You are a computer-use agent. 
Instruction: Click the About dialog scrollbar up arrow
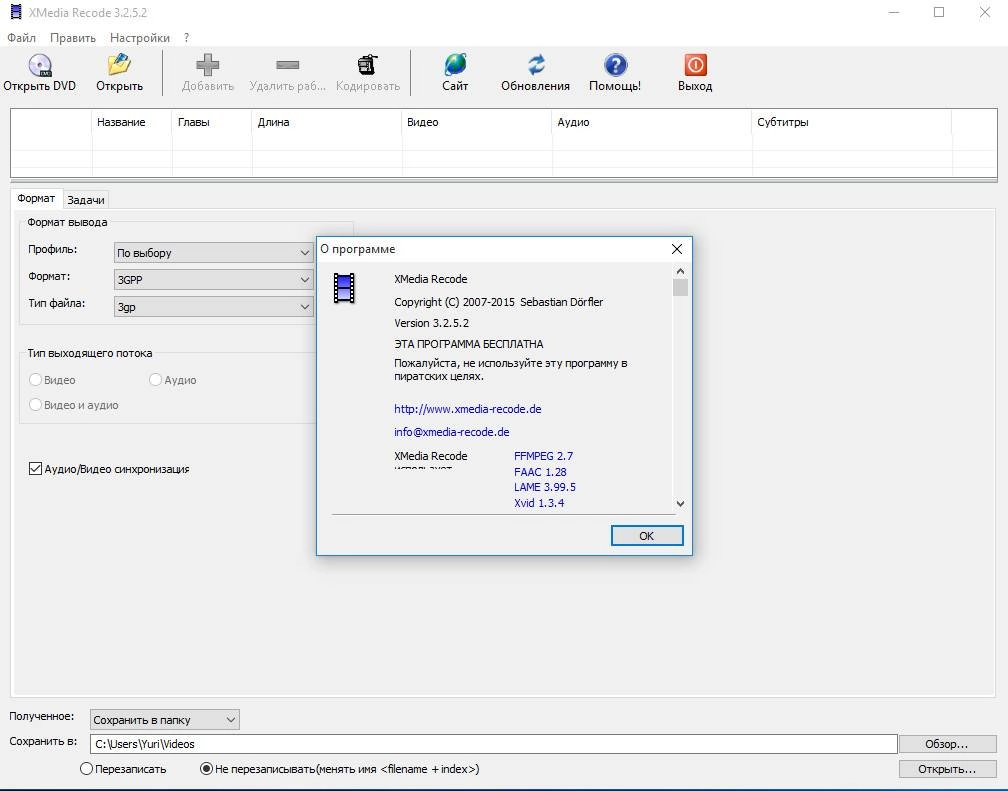click(x=680, y=271)
